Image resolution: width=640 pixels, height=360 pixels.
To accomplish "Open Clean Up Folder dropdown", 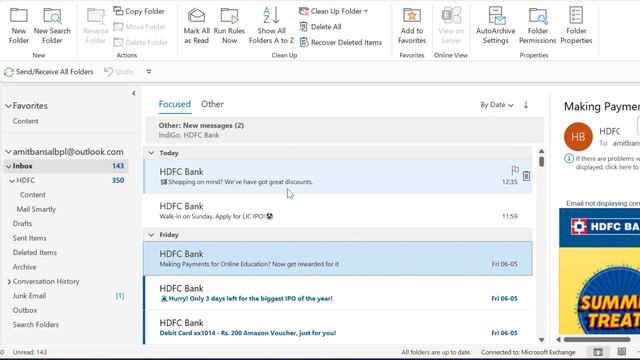I will coord(333,11).
